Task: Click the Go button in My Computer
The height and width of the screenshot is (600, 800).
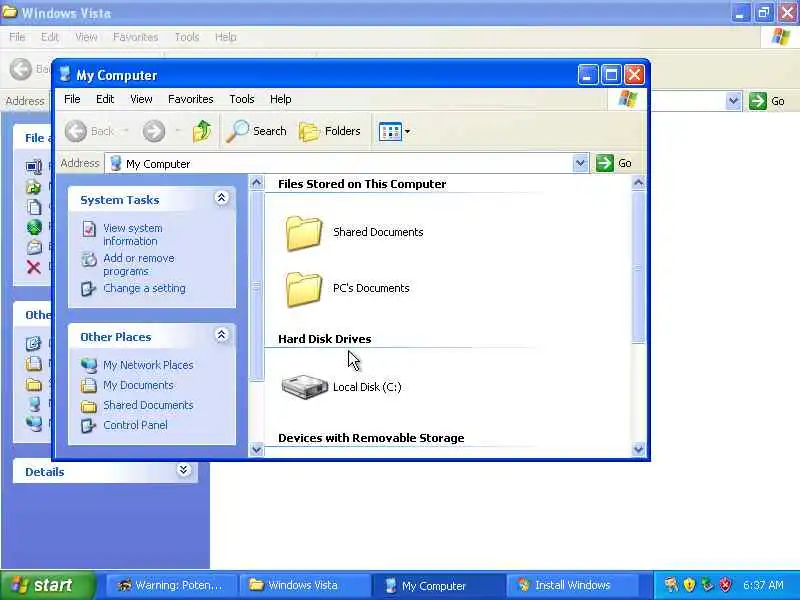Action: 614,163
